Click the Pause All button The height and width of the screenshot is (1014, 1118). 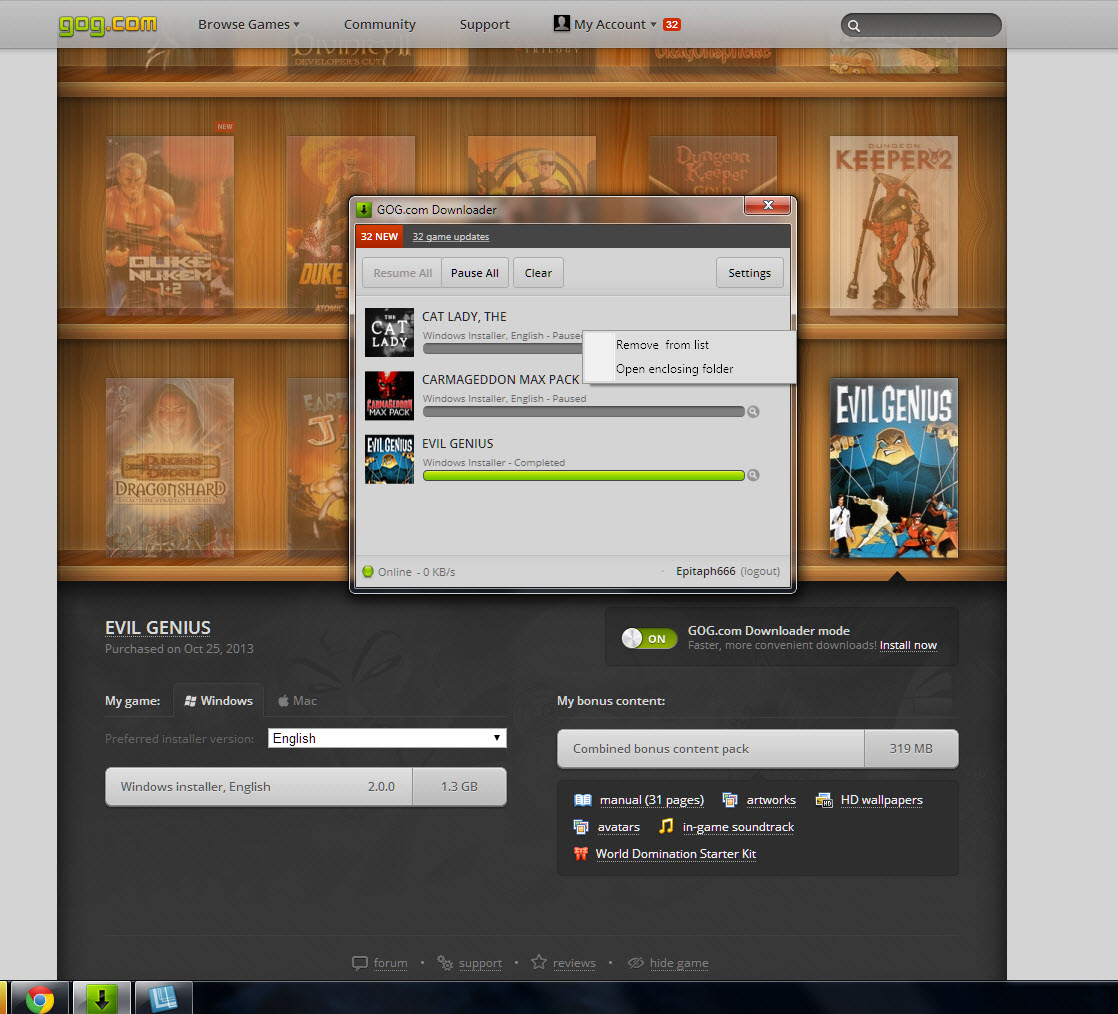tap(475, 273)
